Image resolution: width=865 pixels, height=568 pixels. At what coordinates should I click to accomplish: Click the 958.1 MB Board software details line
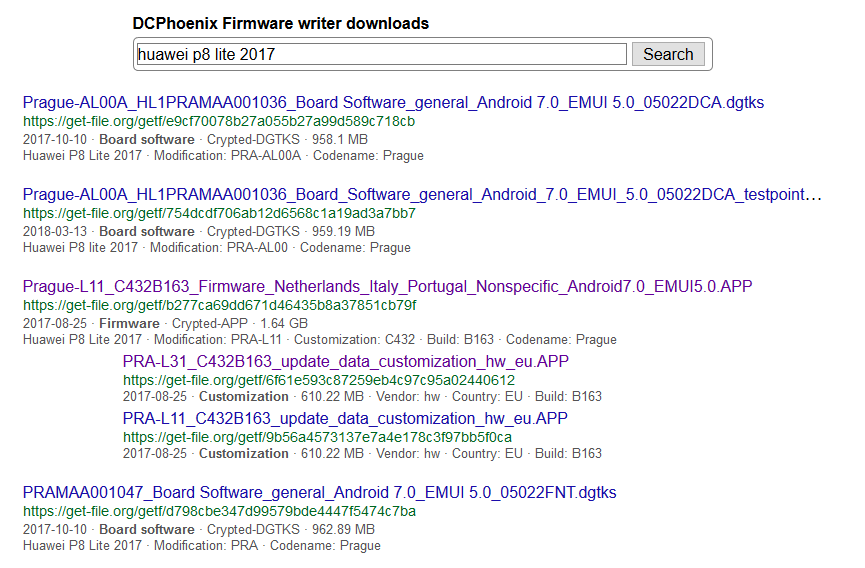pos(195,140)
